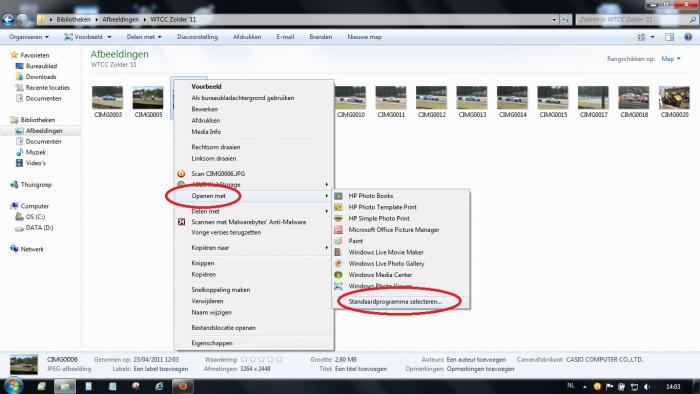Click the HP Simple Photo Print icon
Viewport: 700px width, 394px height.
pyautogui.click(x=338, y=219)
